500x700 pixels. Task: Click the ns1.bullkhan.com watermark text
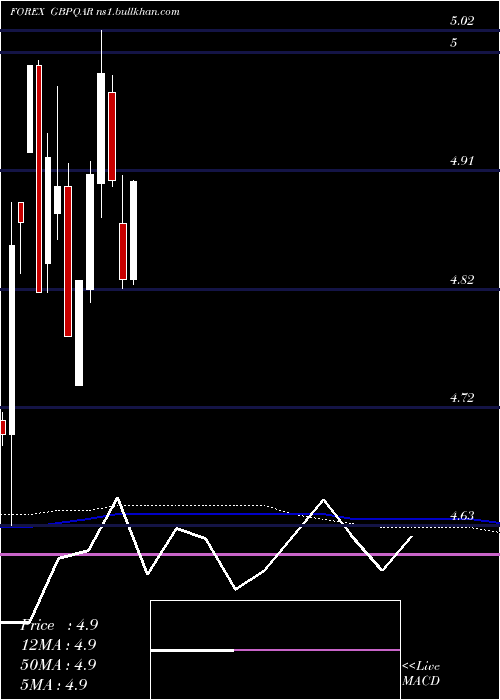(x=138, y=12)
